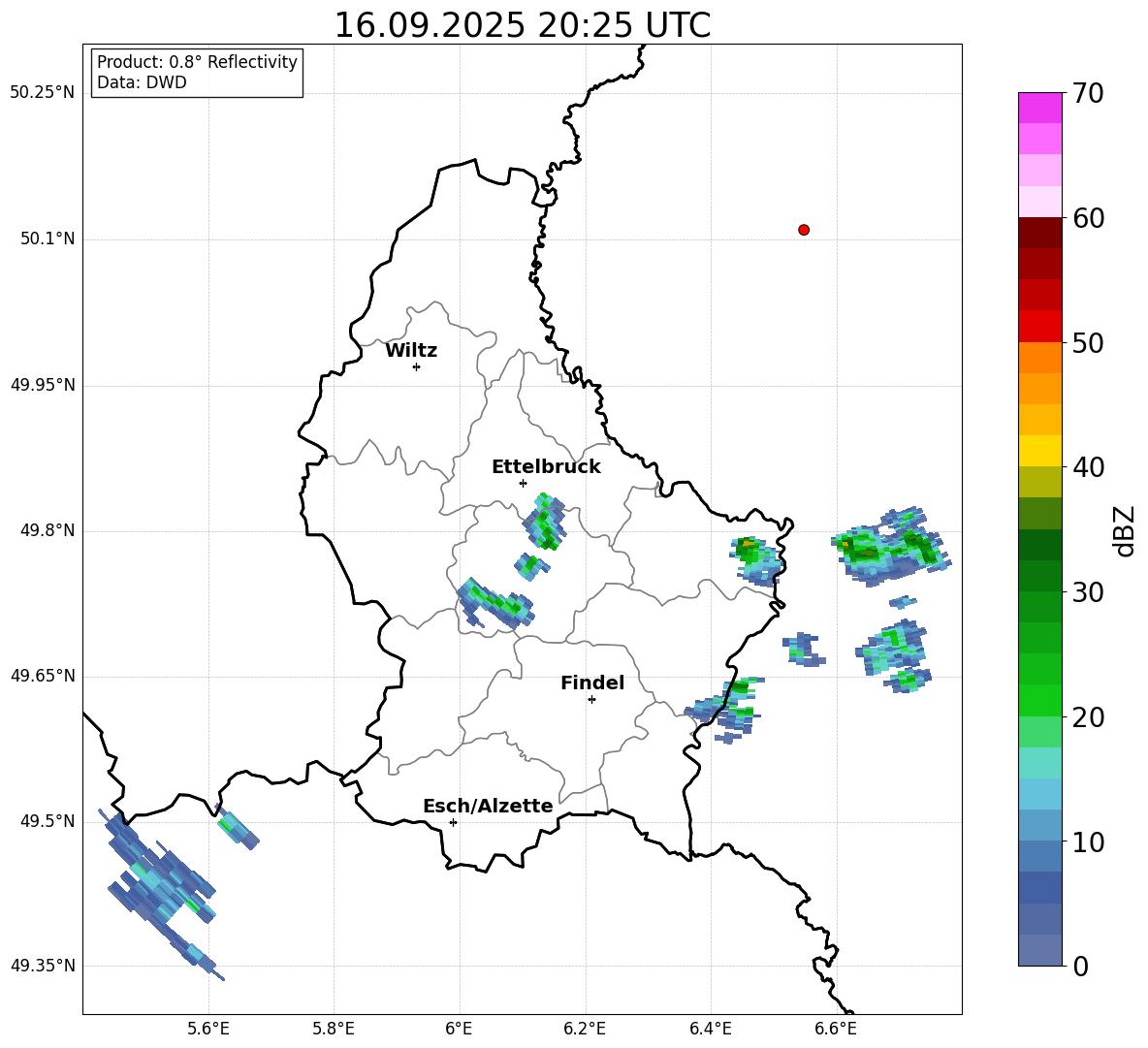Click the 50.1°N latitude label
The width and height of the screenshot is (1148, 1048).
click(x=48, y=239)
